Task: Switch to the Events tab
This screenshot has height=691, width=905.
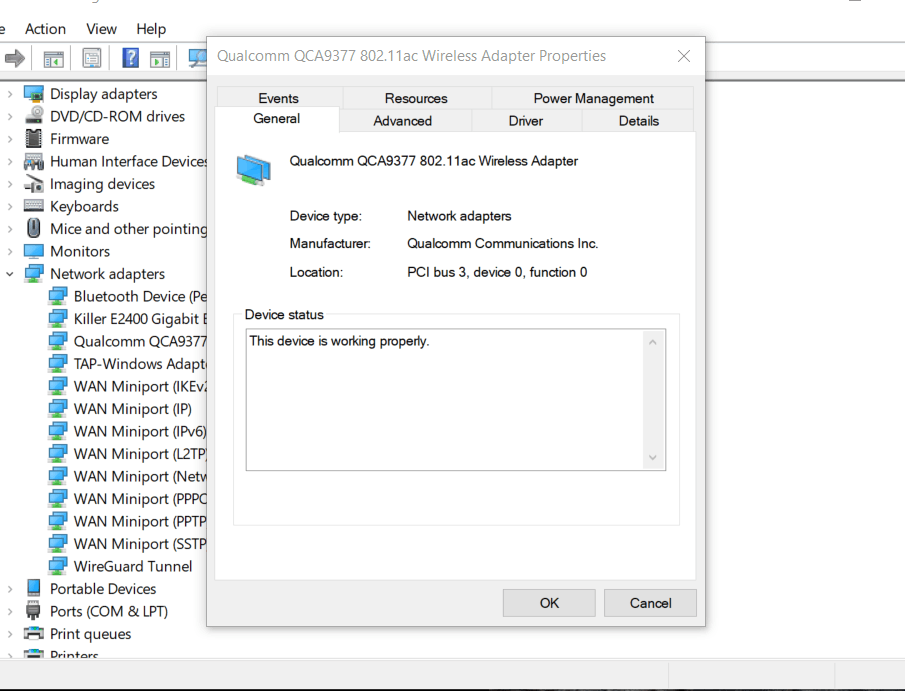Action: (279, 98)
